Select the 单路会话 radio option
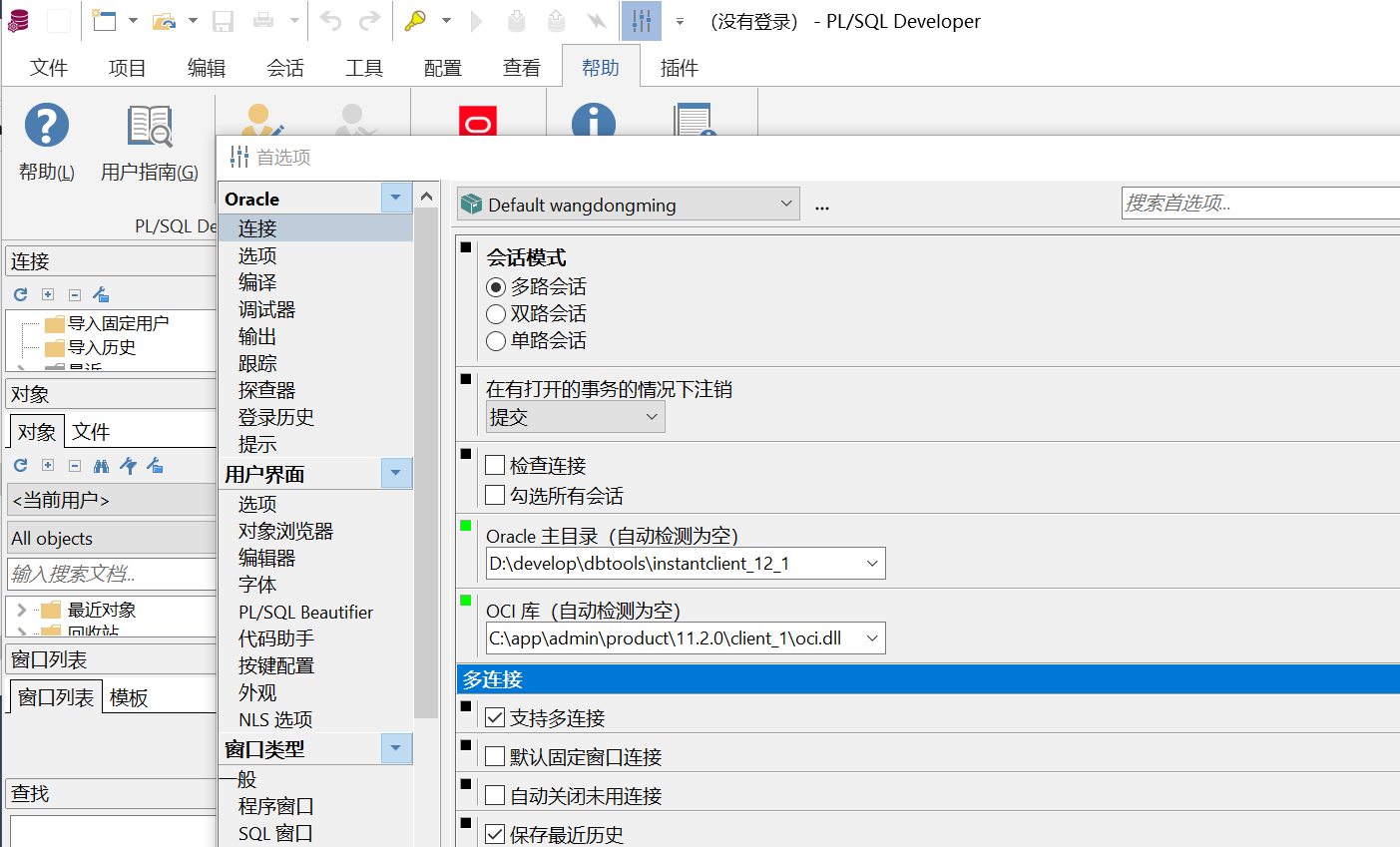This screenshot has height=847, width=1400. [x=496, y=341]
